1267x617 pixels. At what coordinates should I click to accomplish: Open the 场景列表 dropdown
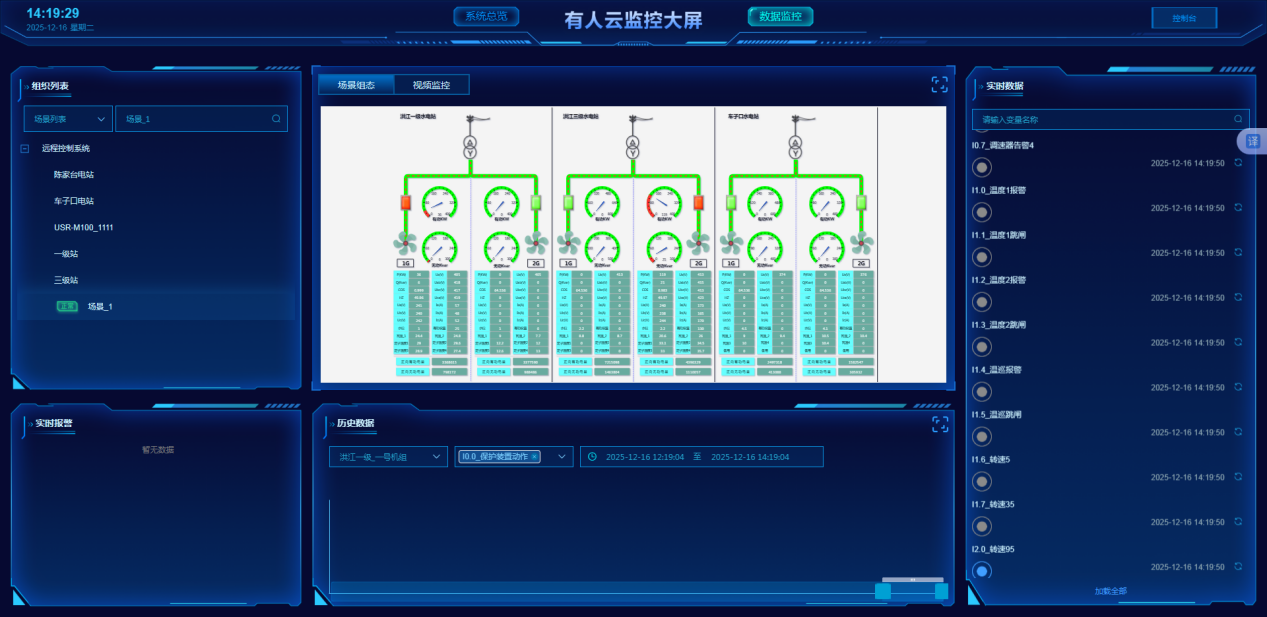[68, 119]
